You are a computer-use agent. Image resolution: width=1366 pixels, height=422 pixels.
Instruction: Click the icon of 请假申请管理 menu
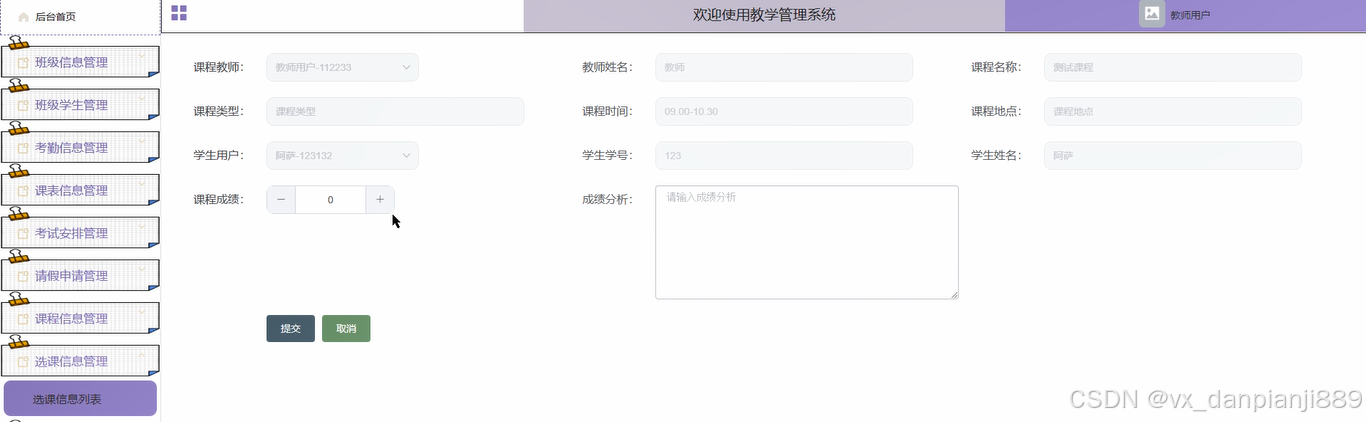[x=23, y=276]
